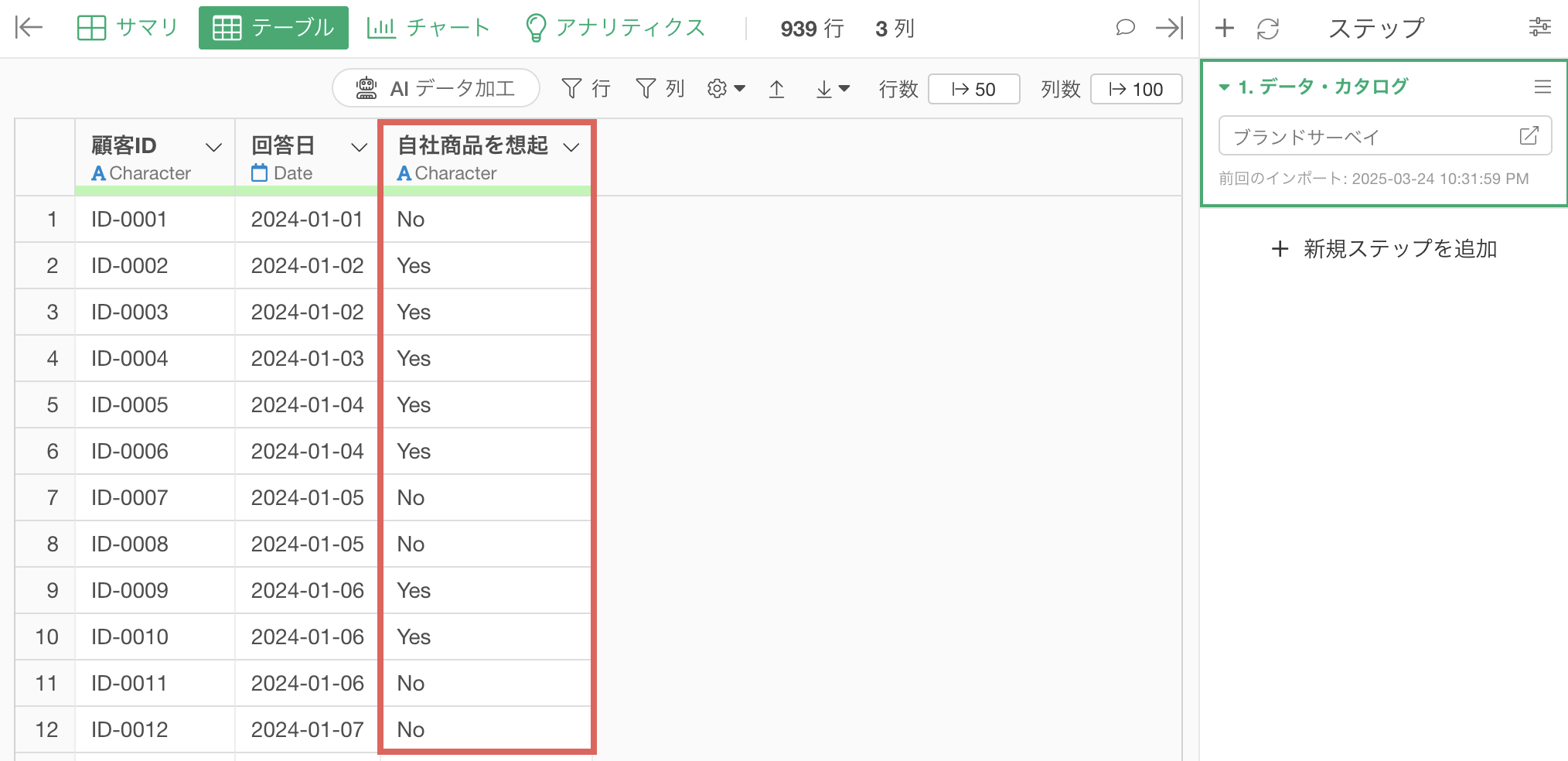The image size is (1568, 761).
Task: Expand the 自社商品を想起 column menu
Action: click(x=571, y=147)
